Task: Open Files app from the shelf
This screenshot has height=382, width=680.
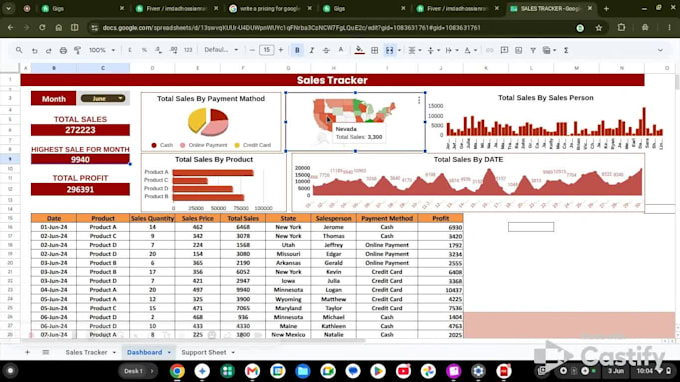Action: (x=303, y=371)
